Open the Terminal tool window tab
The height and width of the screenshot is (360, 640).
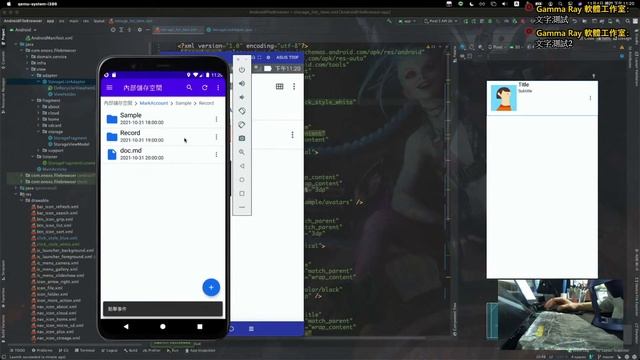85,350
